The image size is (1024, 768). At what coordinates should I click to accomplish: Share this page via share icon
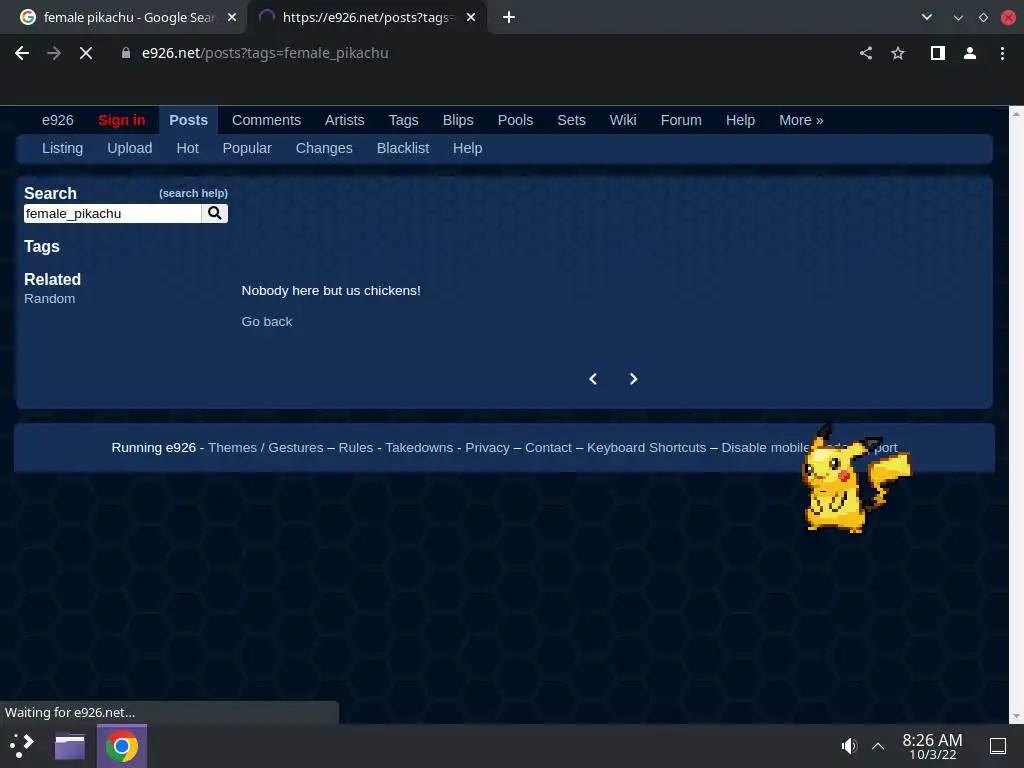(x=866, y=53)
